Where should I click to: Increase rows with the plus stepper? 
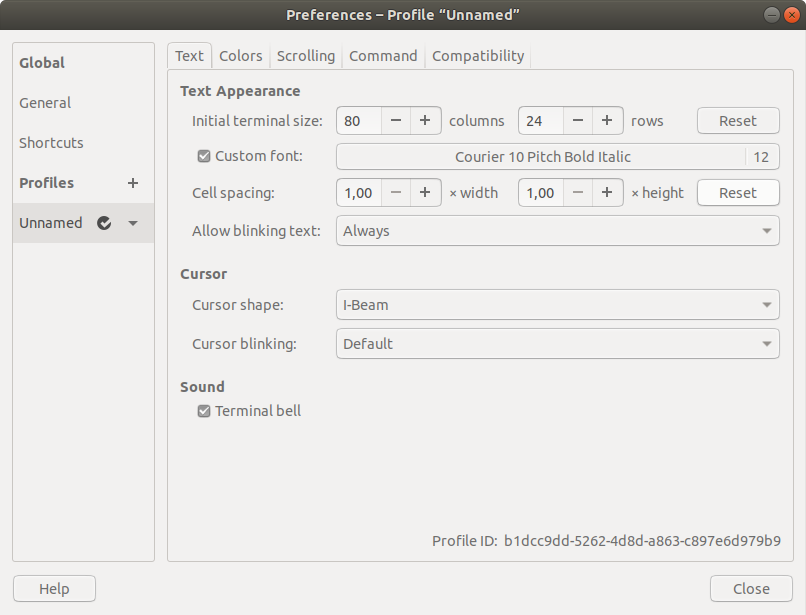click(x=606, y=120)
